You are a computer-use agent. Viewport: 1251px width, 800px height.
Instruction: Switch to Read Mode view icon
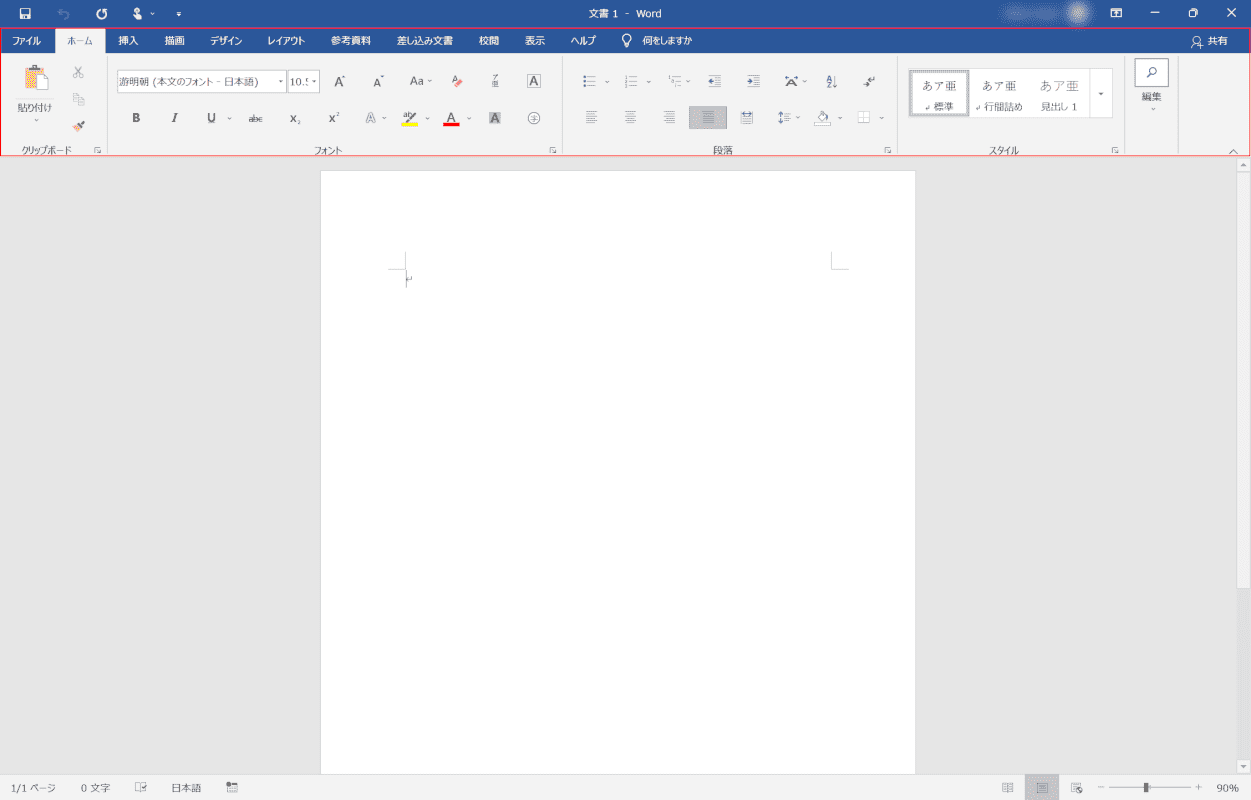click(1007, 788)
